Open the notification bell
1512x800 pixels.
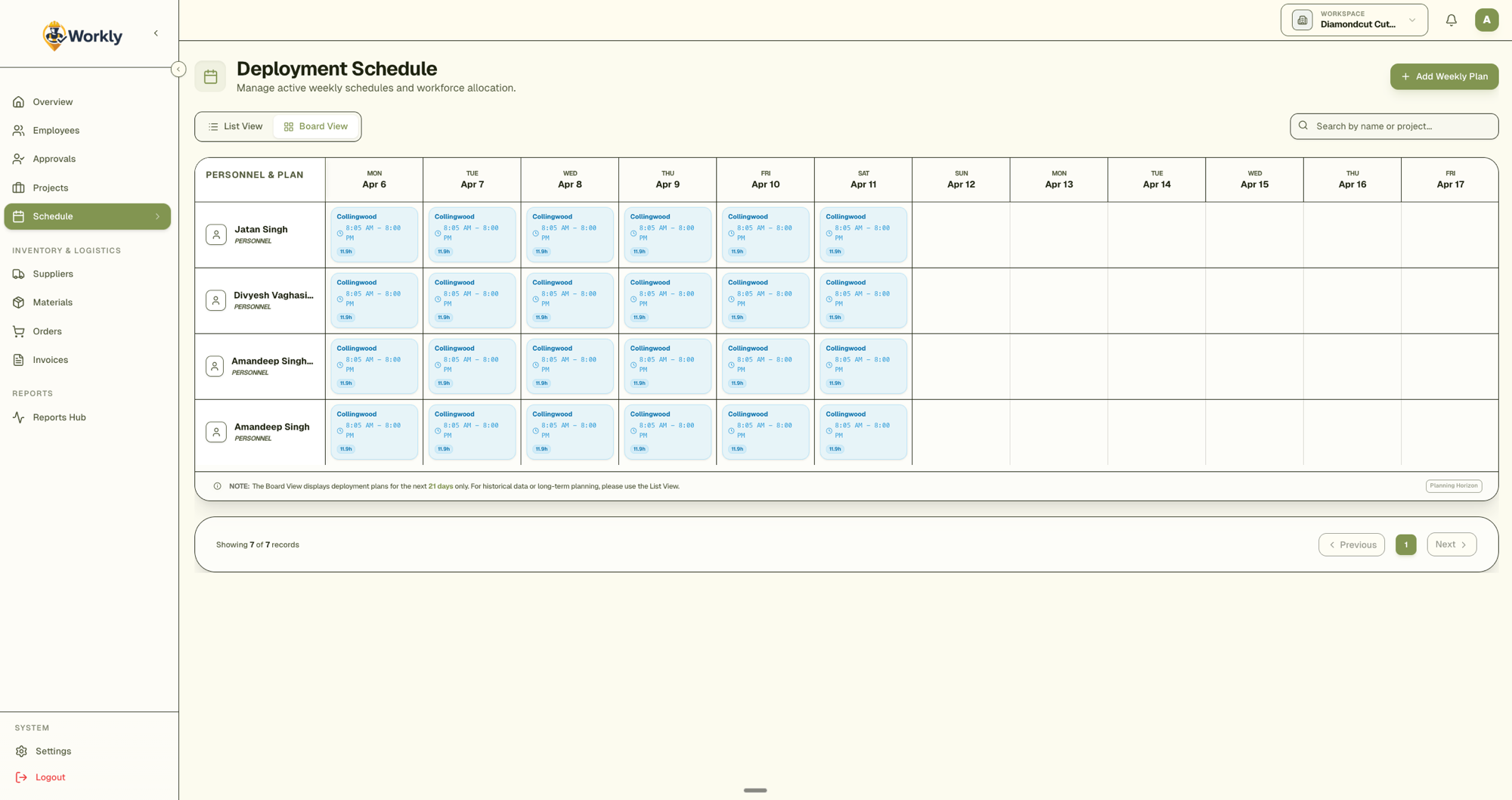(x=1451, y=20)
